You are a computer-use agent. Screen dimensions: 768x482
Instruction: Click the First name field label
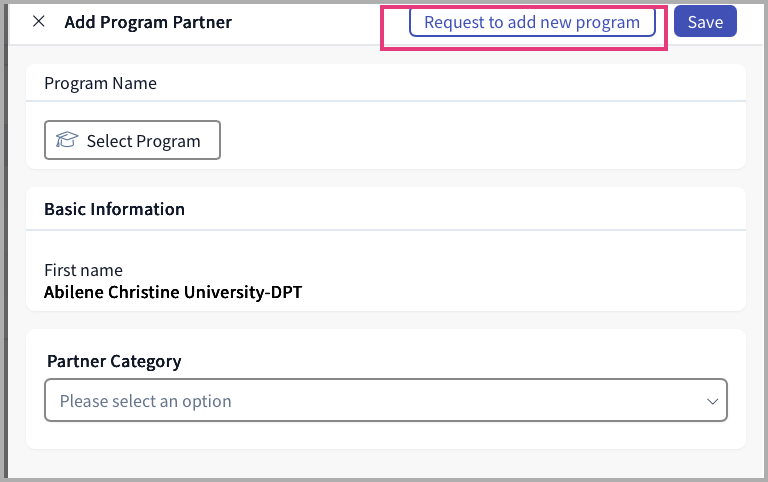83,270
